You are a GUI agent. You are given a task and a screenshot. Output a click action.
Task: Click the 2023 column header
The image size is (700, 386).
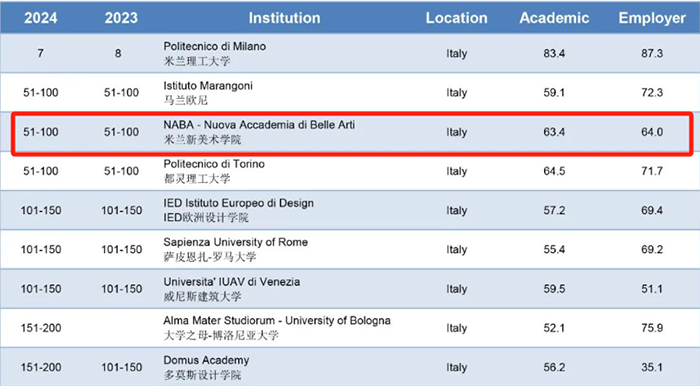point(121,18)
